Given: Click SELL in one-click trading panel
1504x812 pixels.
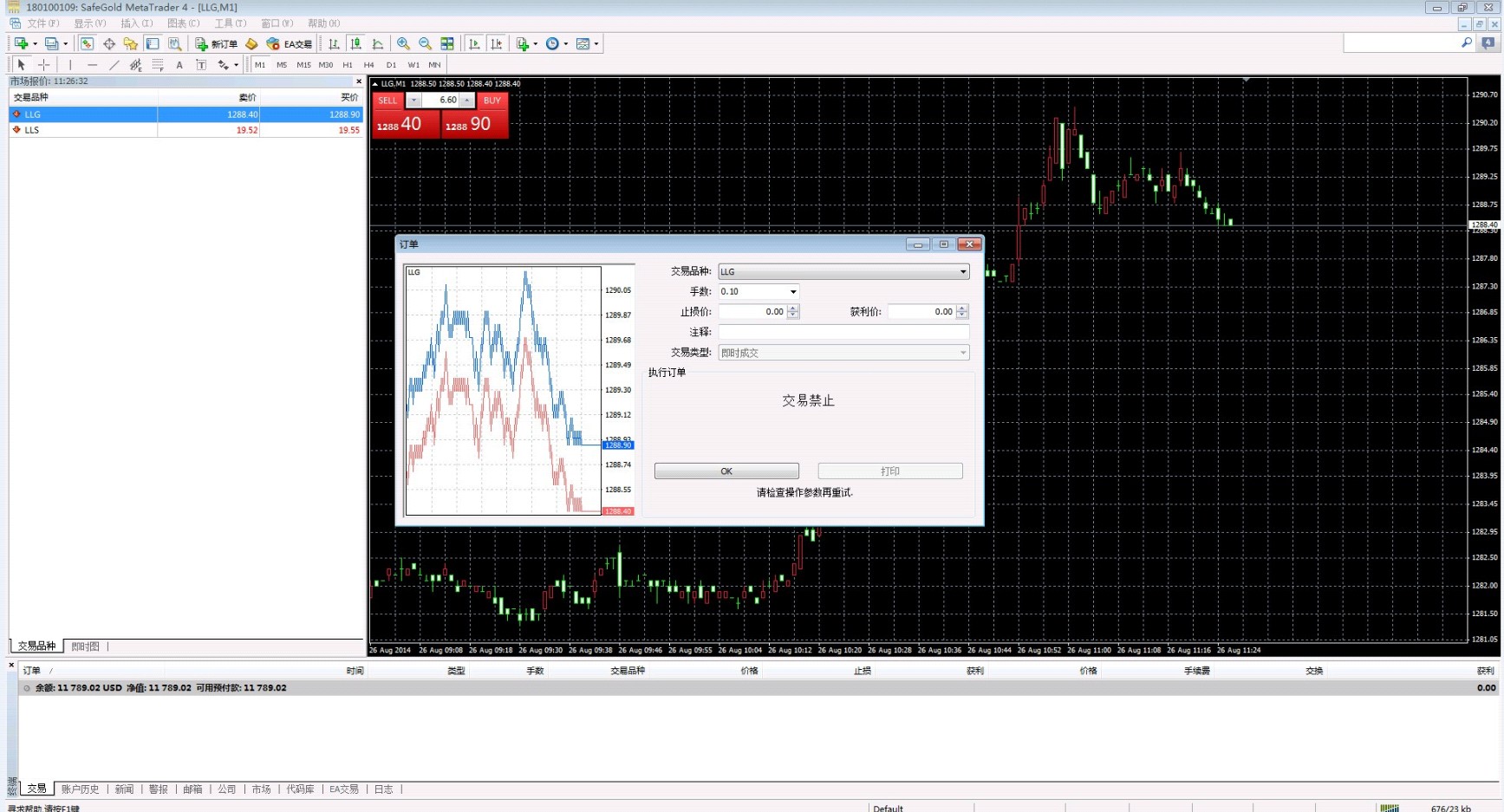Looking at the screenshot, I should click(x=388, y=101).
